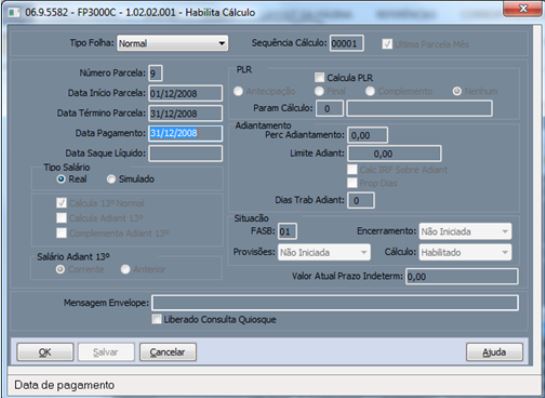Open the Encerramento dropdown
Viewport: 545px width, 398px height.
point(465,232)
